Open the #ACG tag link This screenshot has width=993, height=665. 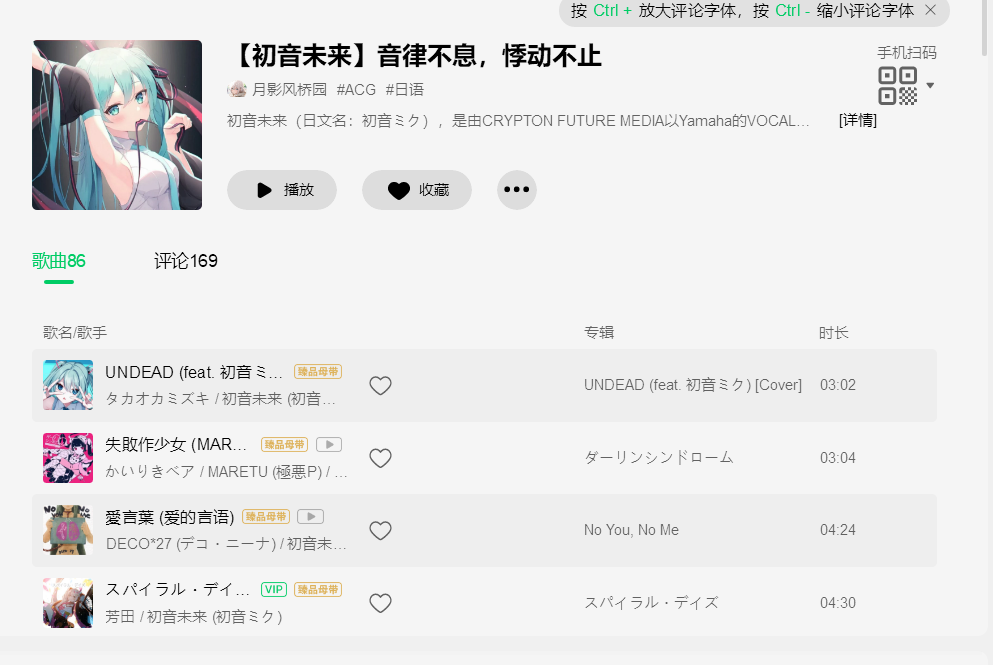pyautogui.click(x=356, y=89)
